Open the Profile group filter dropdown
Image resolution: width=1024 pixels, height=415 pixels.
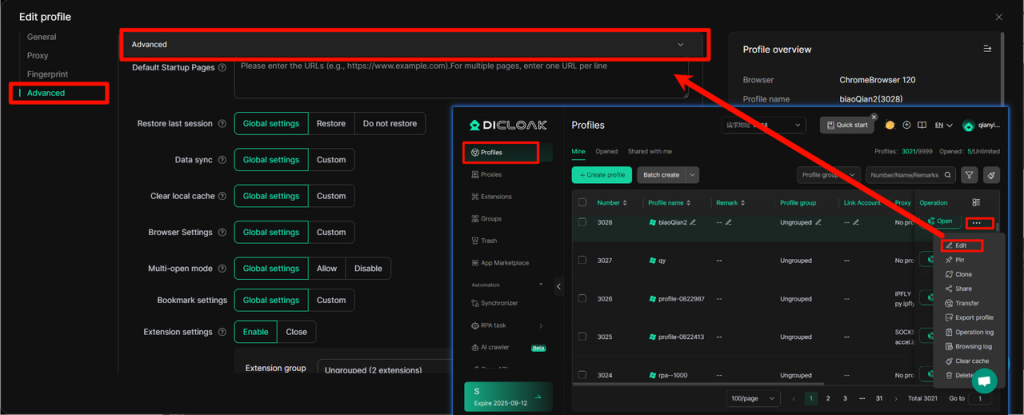pos(829,175)
